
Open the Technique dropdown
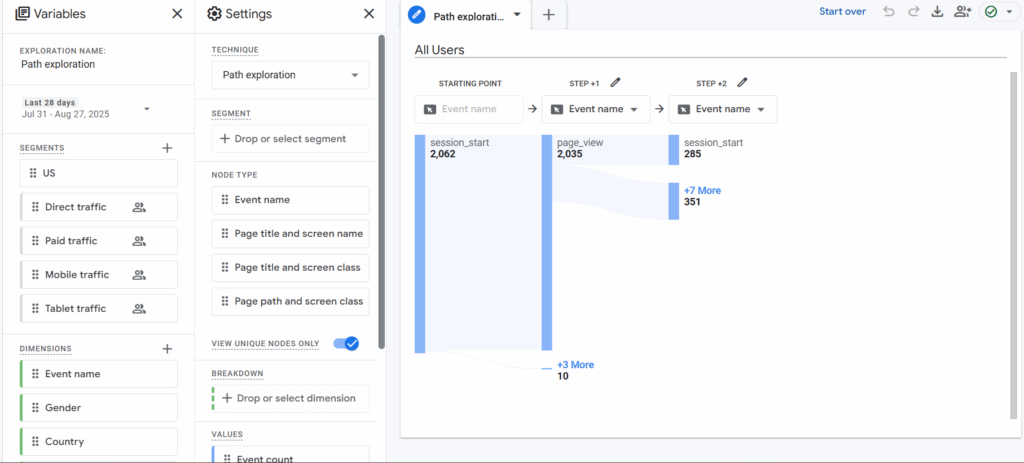point(291,75)
